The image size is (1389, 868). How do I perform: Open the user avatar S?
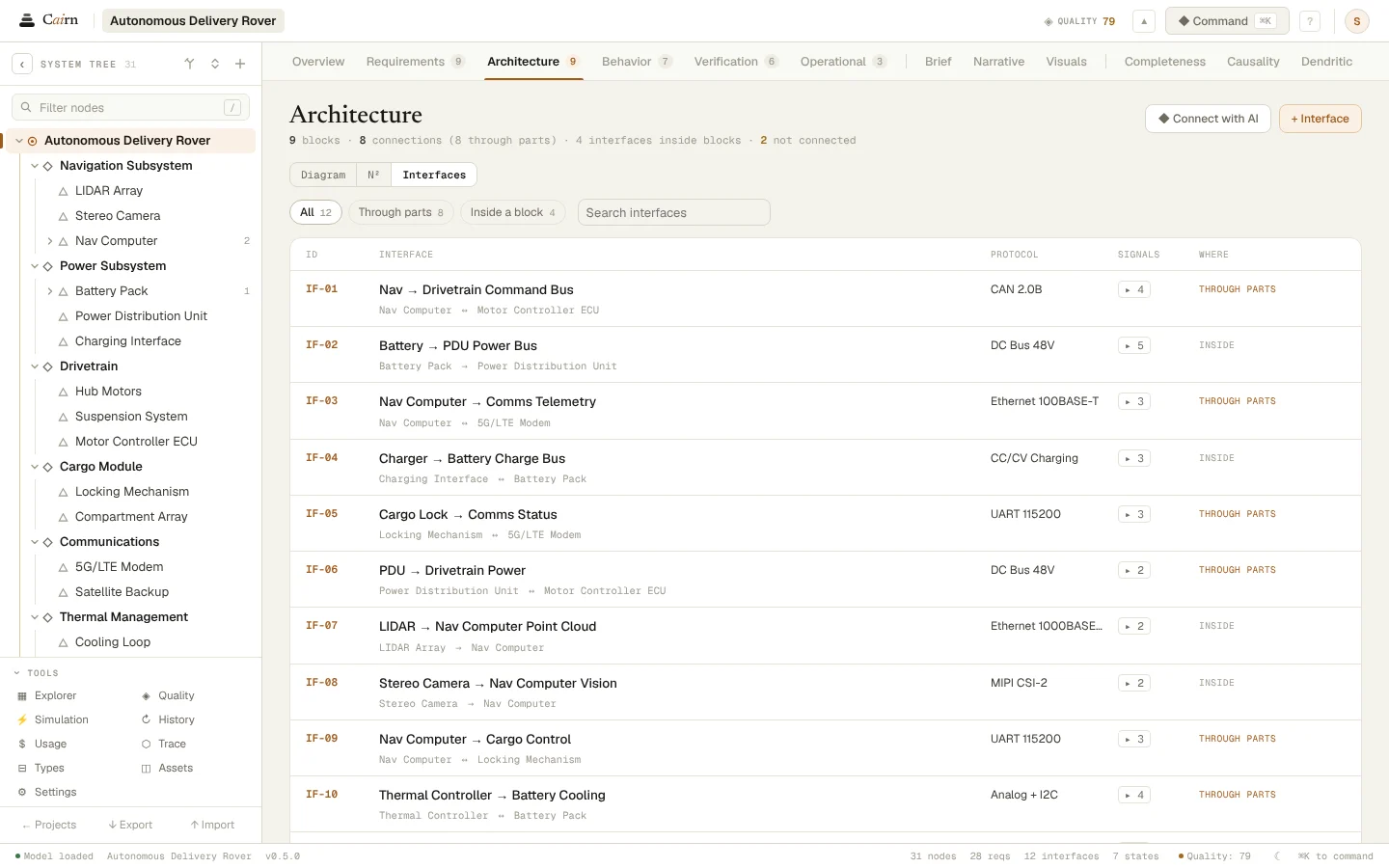[1357, 21]
